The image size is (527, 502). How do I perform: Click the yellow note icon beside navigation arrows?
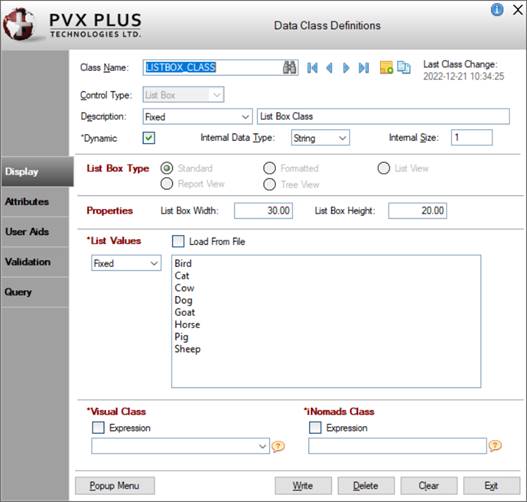pyautogui.click(x=386, y=68)
